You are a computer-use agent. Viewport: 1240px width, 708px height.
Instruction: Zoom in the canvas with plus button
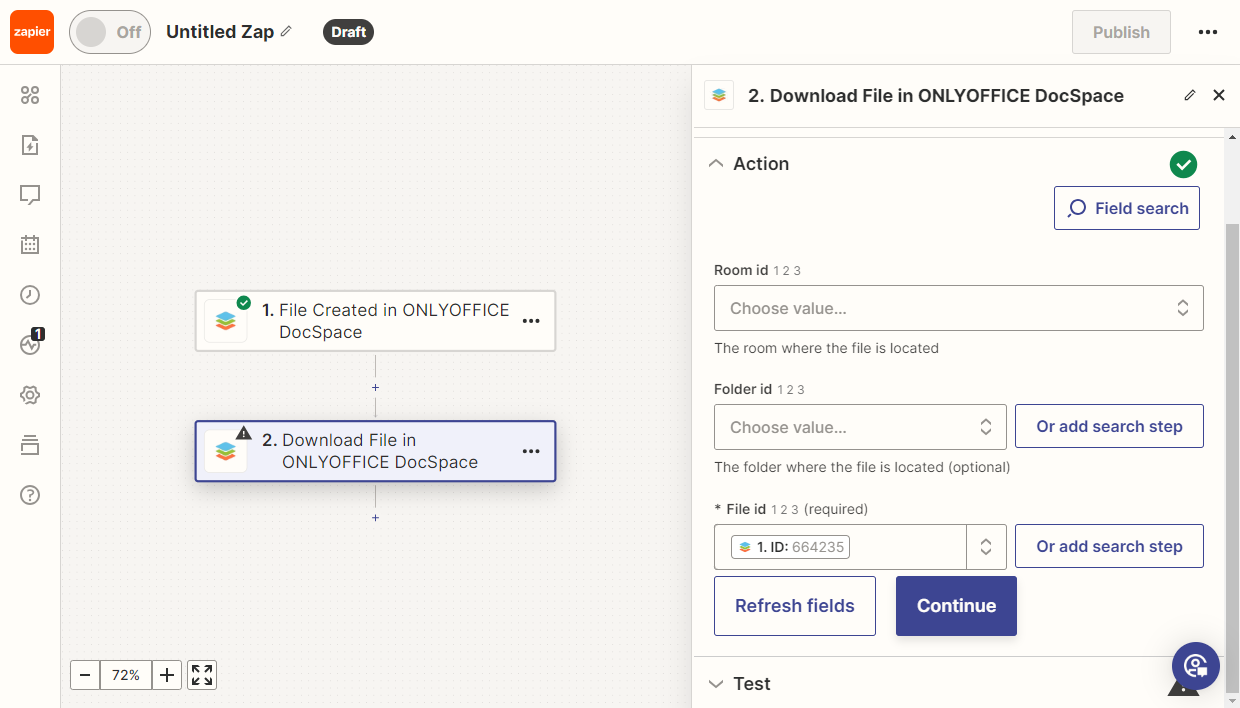coord(167,675)
